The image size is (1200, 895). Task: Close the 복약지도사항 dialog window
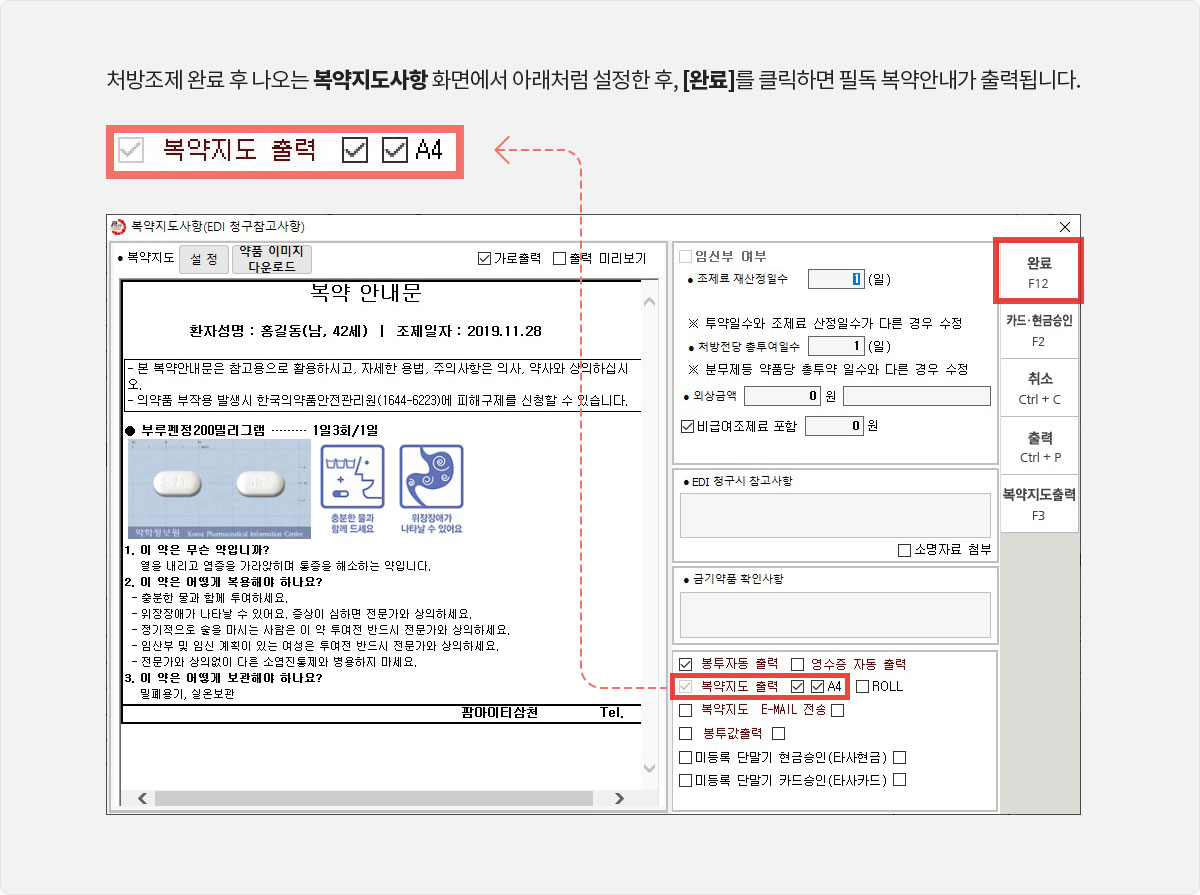(1064, 226)
